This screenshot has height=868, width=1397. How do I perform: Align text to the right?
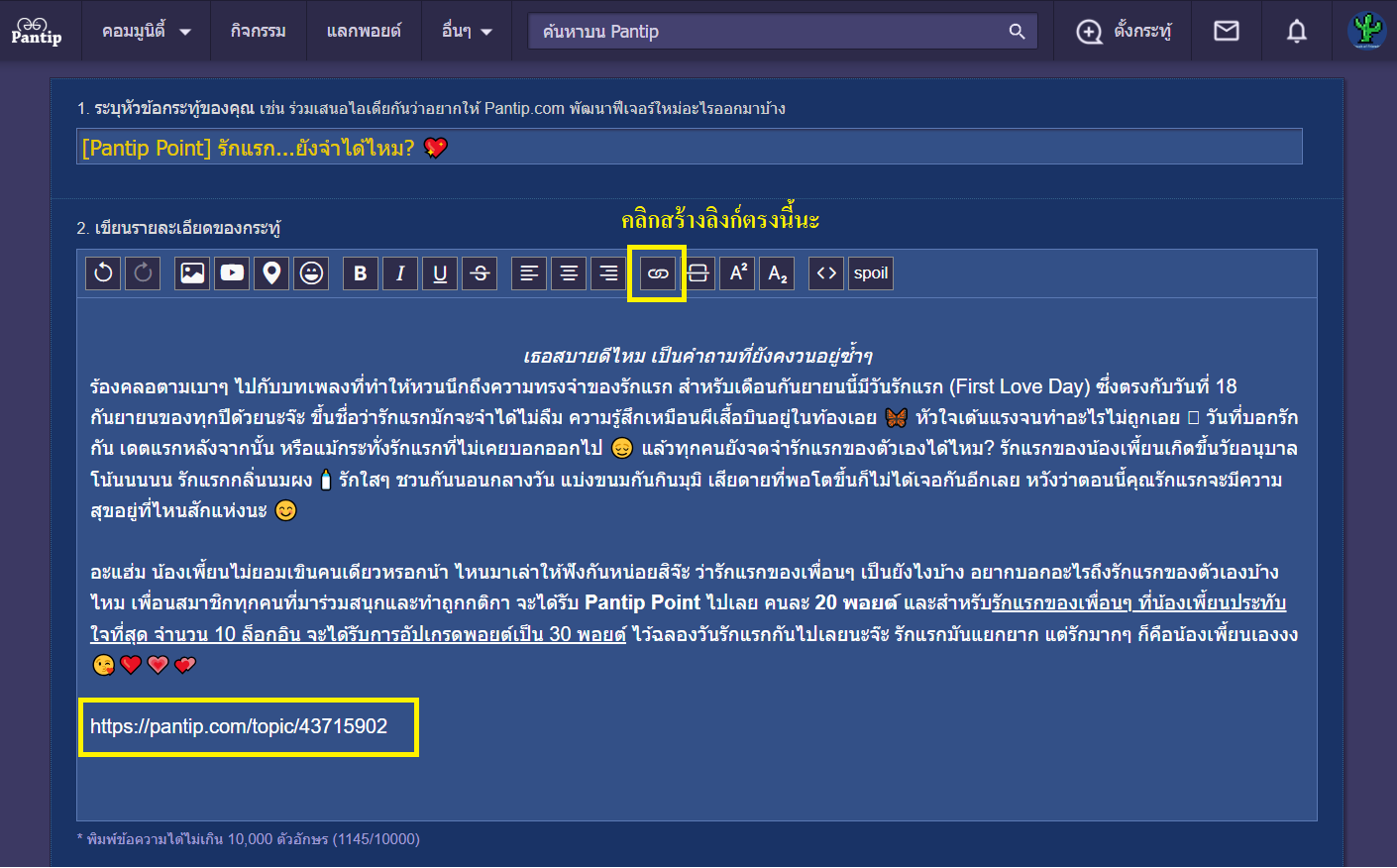click(608, 273)
